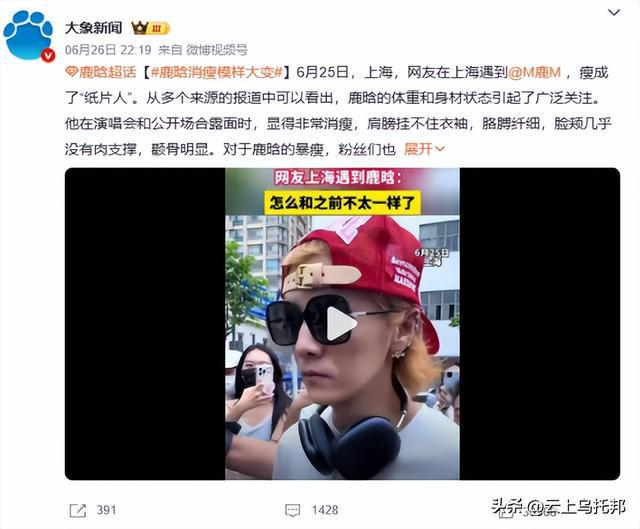Open the @M鹿M mention profile
This screenshot has height=529, width=640.
535,72
